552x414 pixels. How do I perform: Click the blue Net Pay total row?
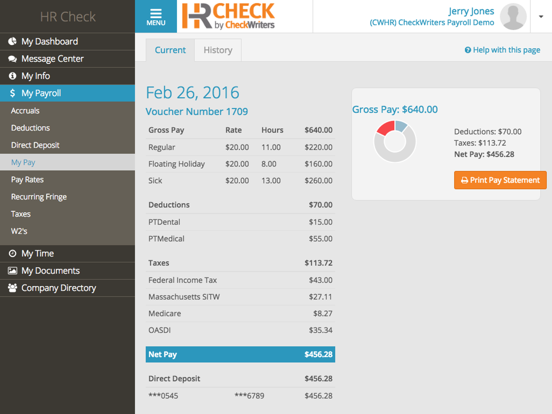240,354
